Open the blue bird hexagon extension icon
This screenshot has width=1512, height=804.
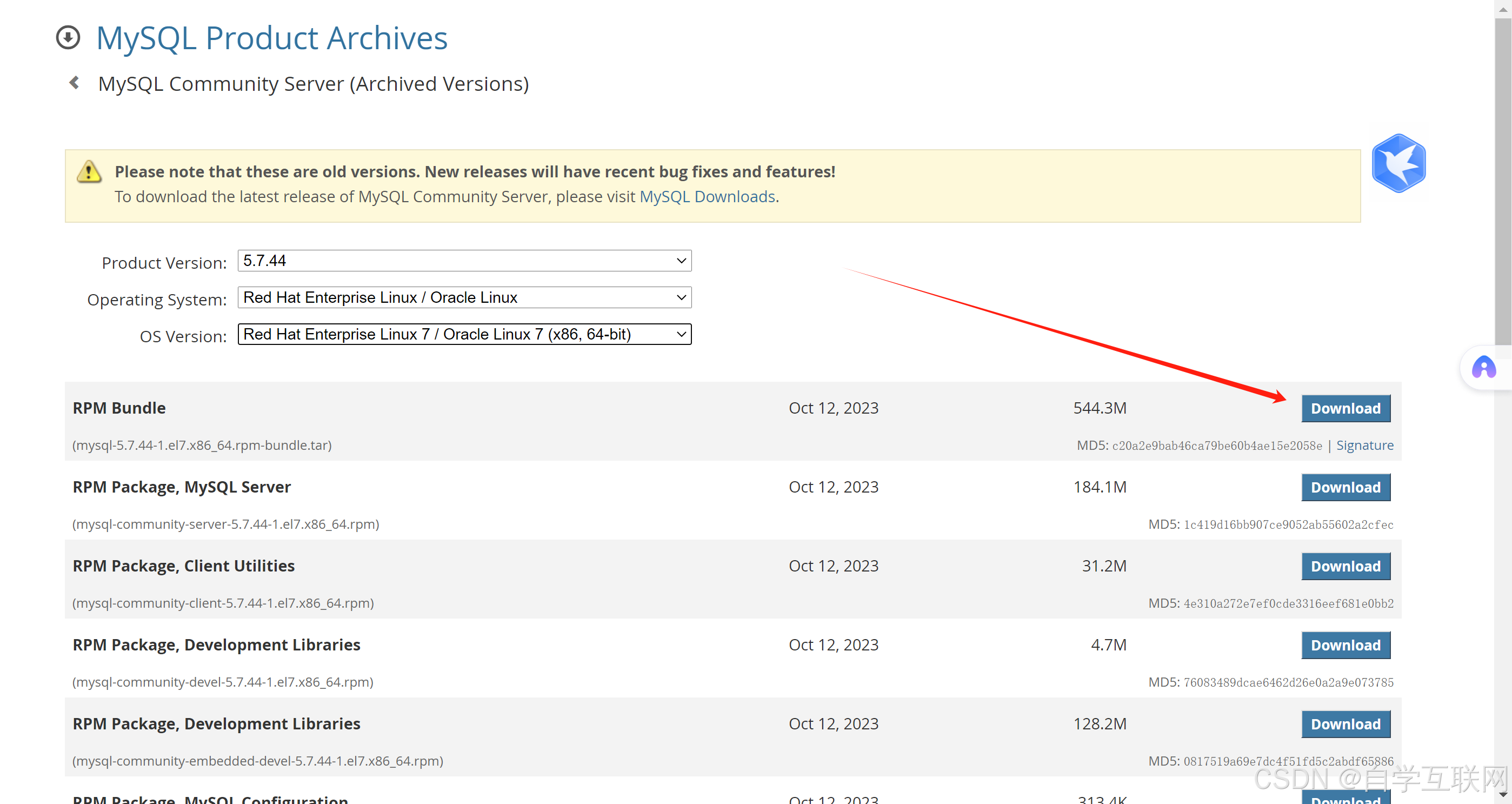[1398, 163]
